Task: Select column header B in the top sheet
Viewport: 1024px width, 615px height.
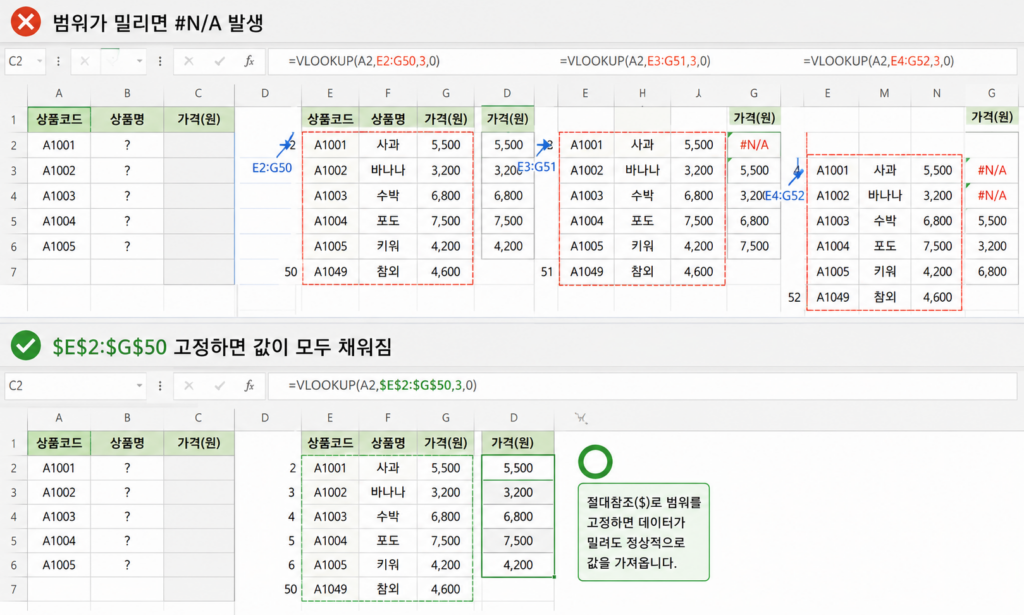Action: pos(127,93)
